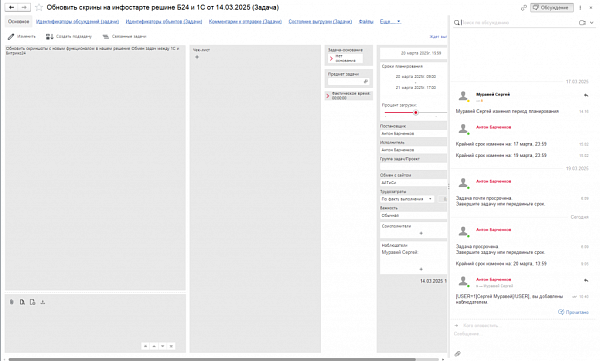Click Муравей Сергей in Наблюдатели list
This screenshot has width=600, height=361.
(400, 252)
